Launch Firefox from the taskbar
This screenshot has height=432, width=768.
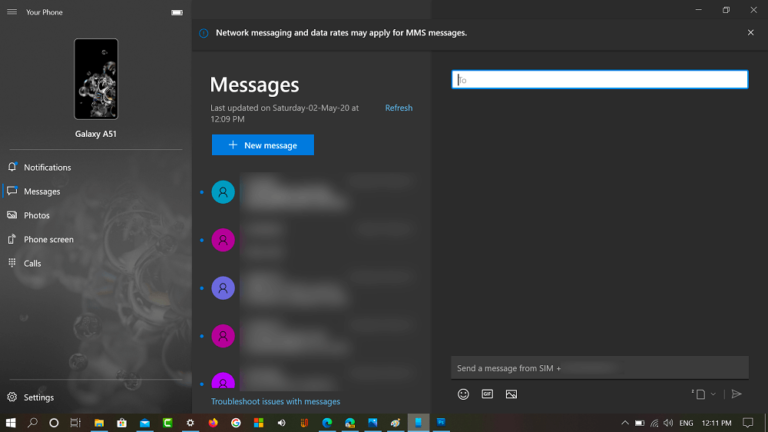coord(213,423)
